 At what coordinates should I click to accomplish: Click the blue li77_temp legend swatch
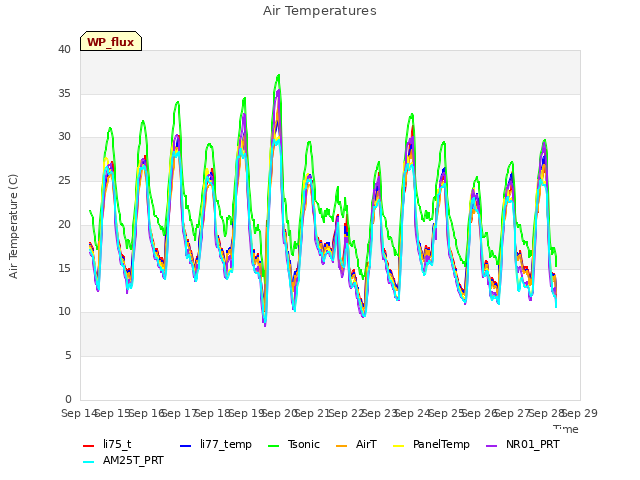pos(186,446)
